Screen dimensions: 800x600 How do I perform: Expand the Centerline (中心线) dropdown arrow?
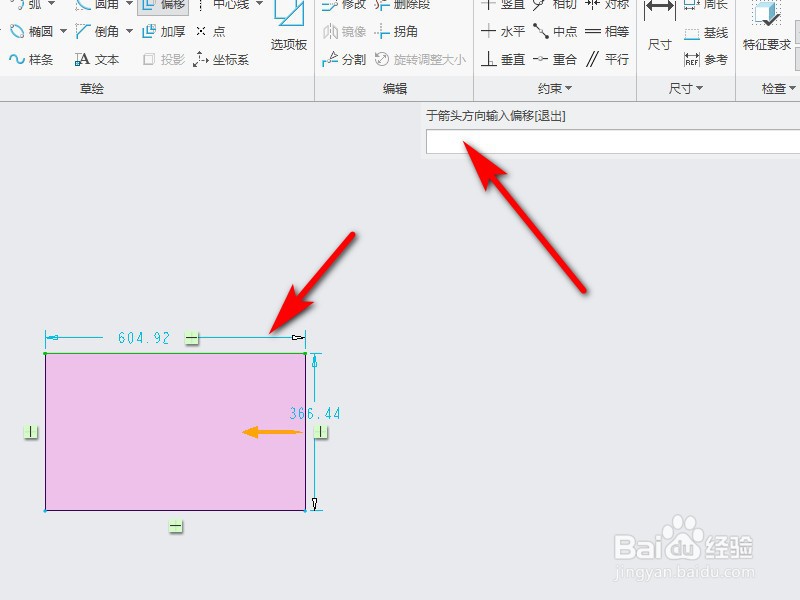pyautogui.click(x=260, y=4)
